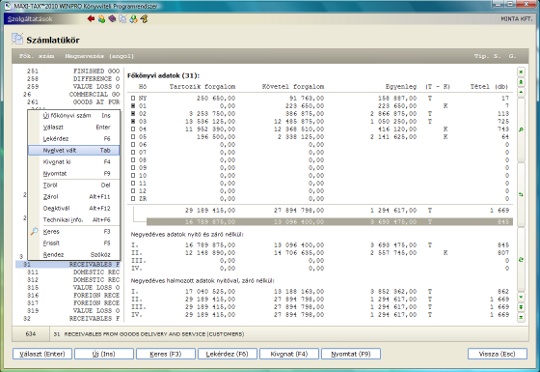540x372 pixels.
Task: Select Technikai info in context menu
Action: pyautogui.click(x=74, y=220)
